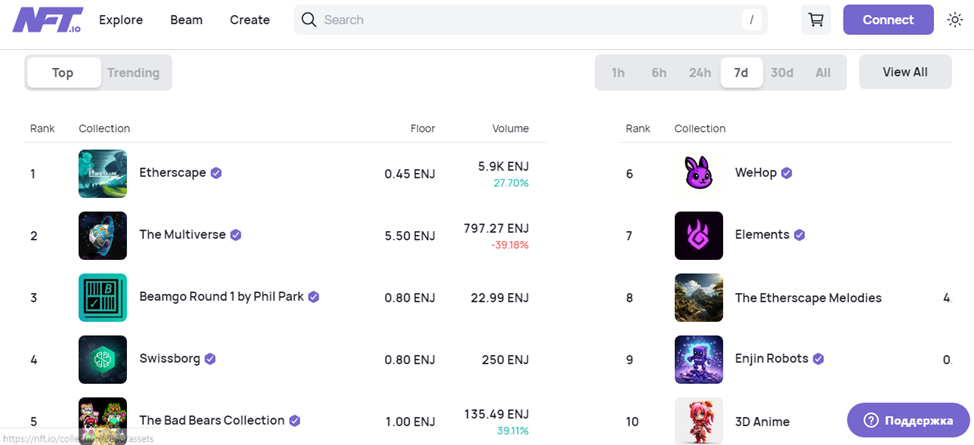Switch to the Trending tab

[133, 73]
